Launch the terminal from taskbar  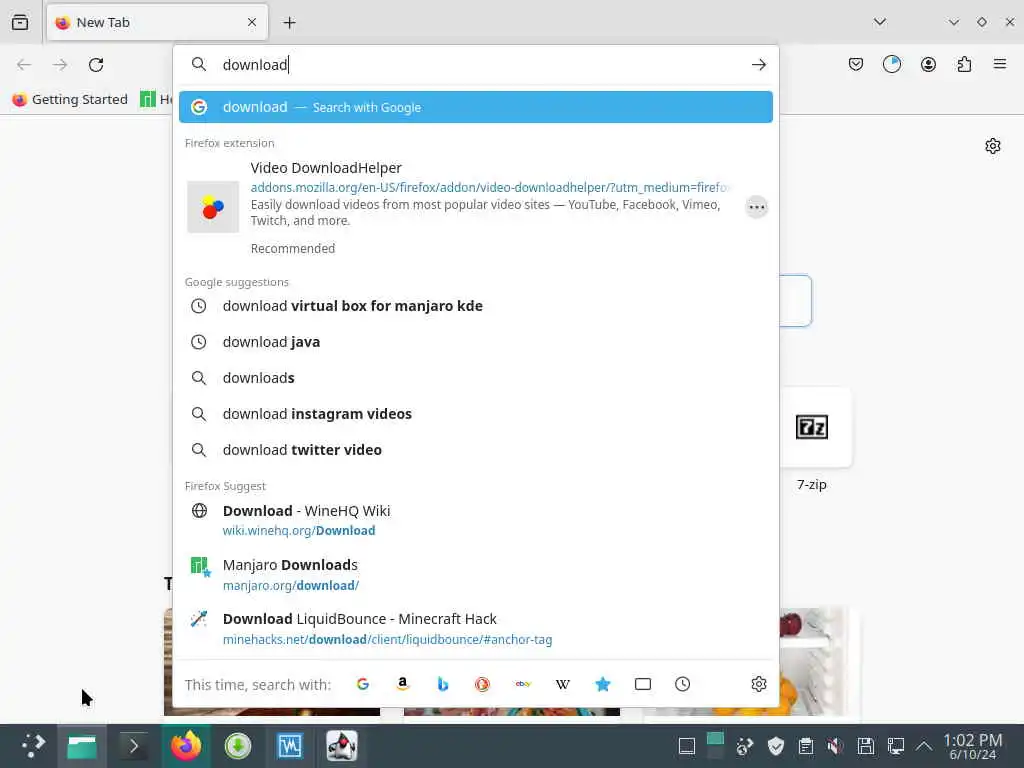tap(133, 746)
